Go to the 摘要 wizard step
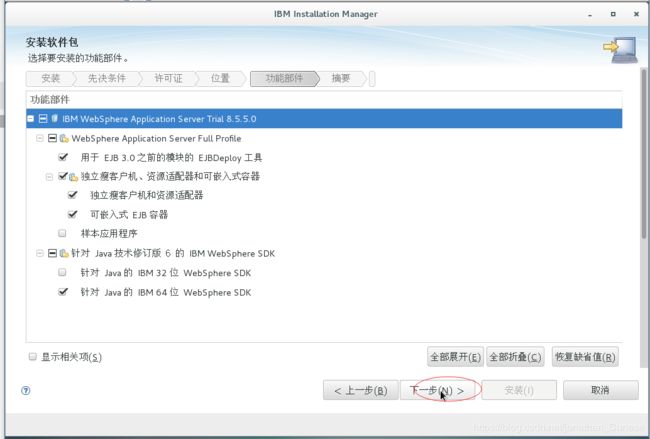The width and height of the screenshot is (650, 439). point(341,78)
